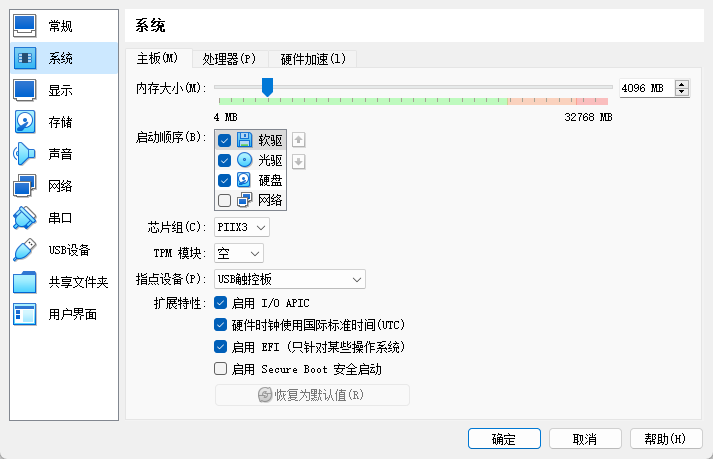Open the 常规 general settings icon
Viewport: 713px width, 459px height.
pos(25,26)
